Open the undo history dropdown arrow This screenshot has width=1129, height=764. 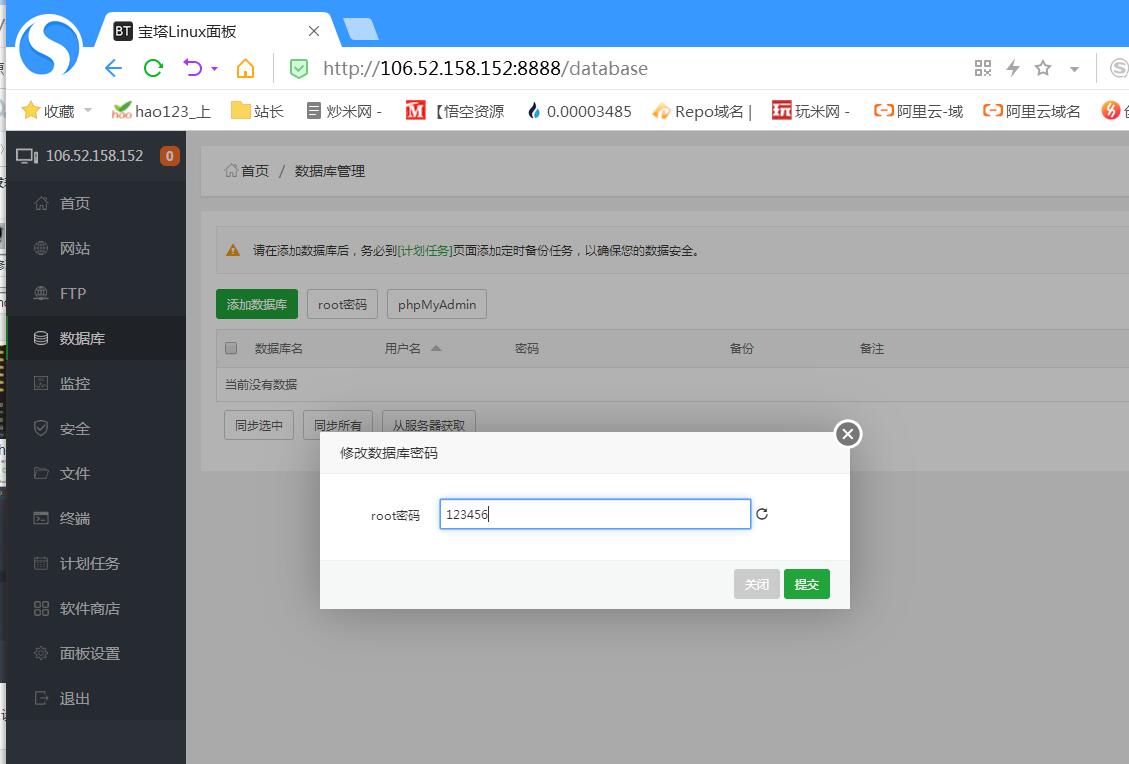(x=214, y=69)
